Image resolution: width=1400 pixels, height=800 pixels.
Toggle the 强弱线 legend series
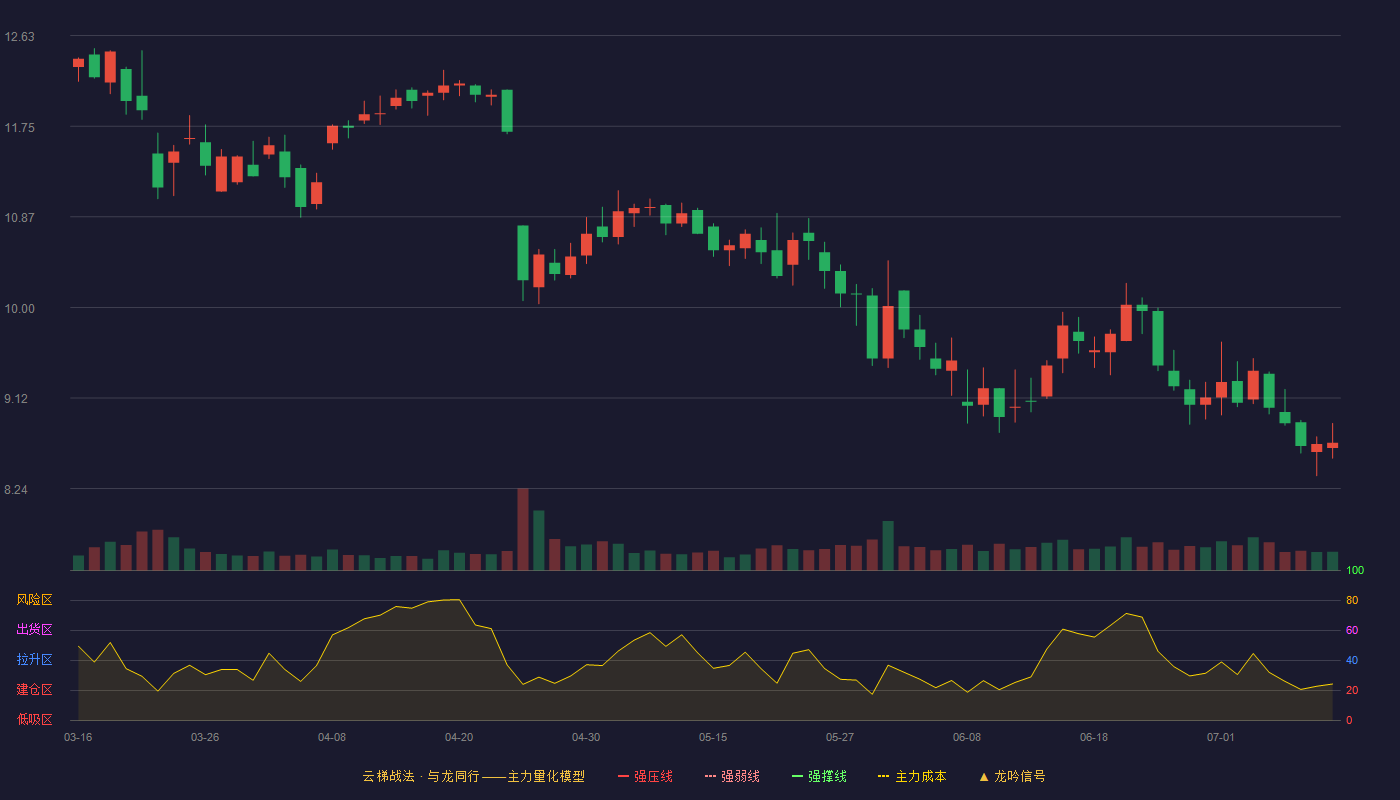click(732, 776)
